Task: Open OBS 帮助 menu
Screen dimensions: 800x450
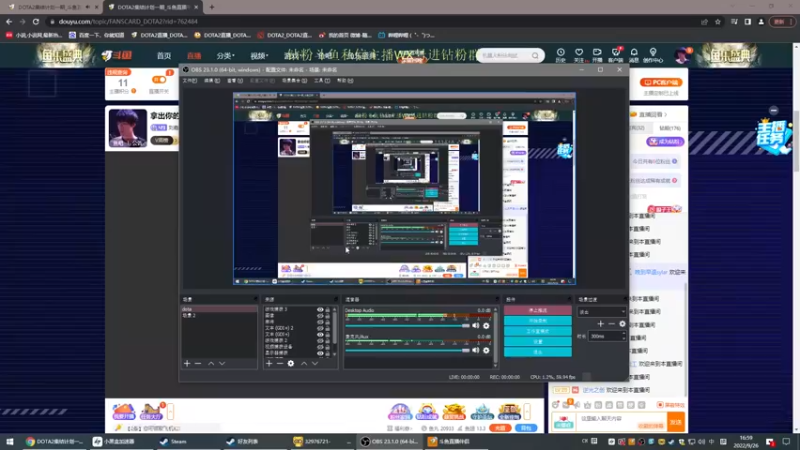Action: click(x=345, y=81)
